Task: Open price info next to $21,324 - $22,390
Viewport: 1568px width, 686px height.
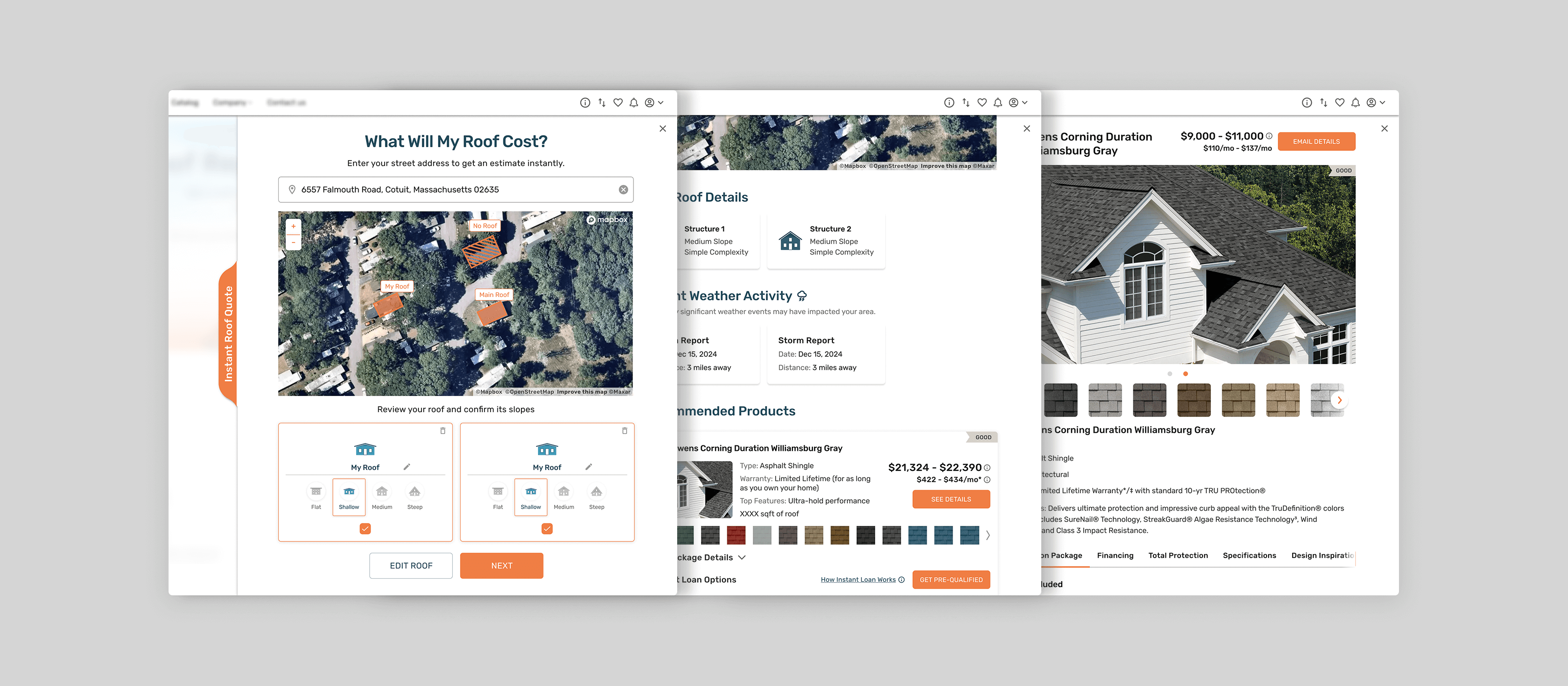Action: pos(987,468)
